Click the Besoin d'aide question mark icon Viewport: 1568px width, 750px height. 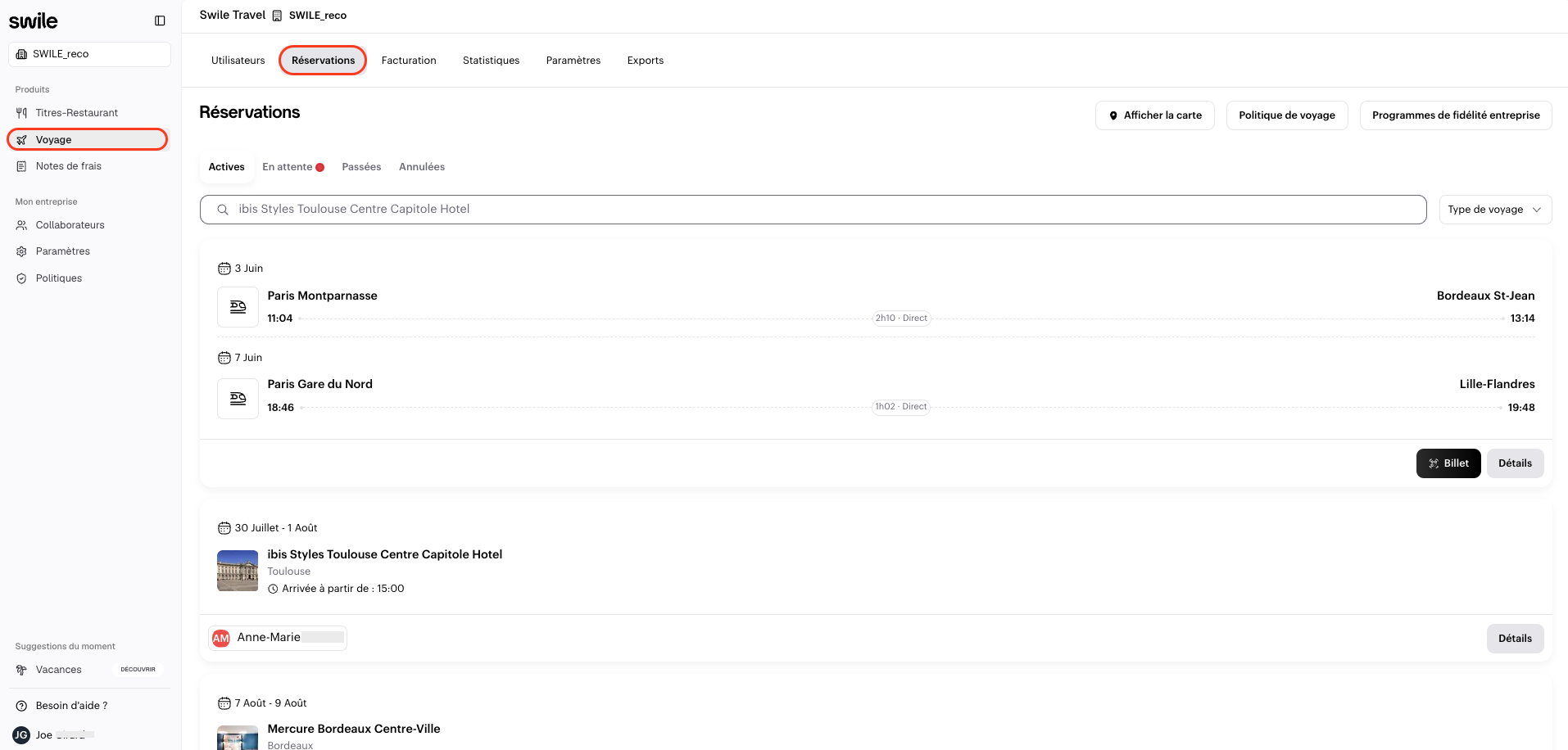21,706
